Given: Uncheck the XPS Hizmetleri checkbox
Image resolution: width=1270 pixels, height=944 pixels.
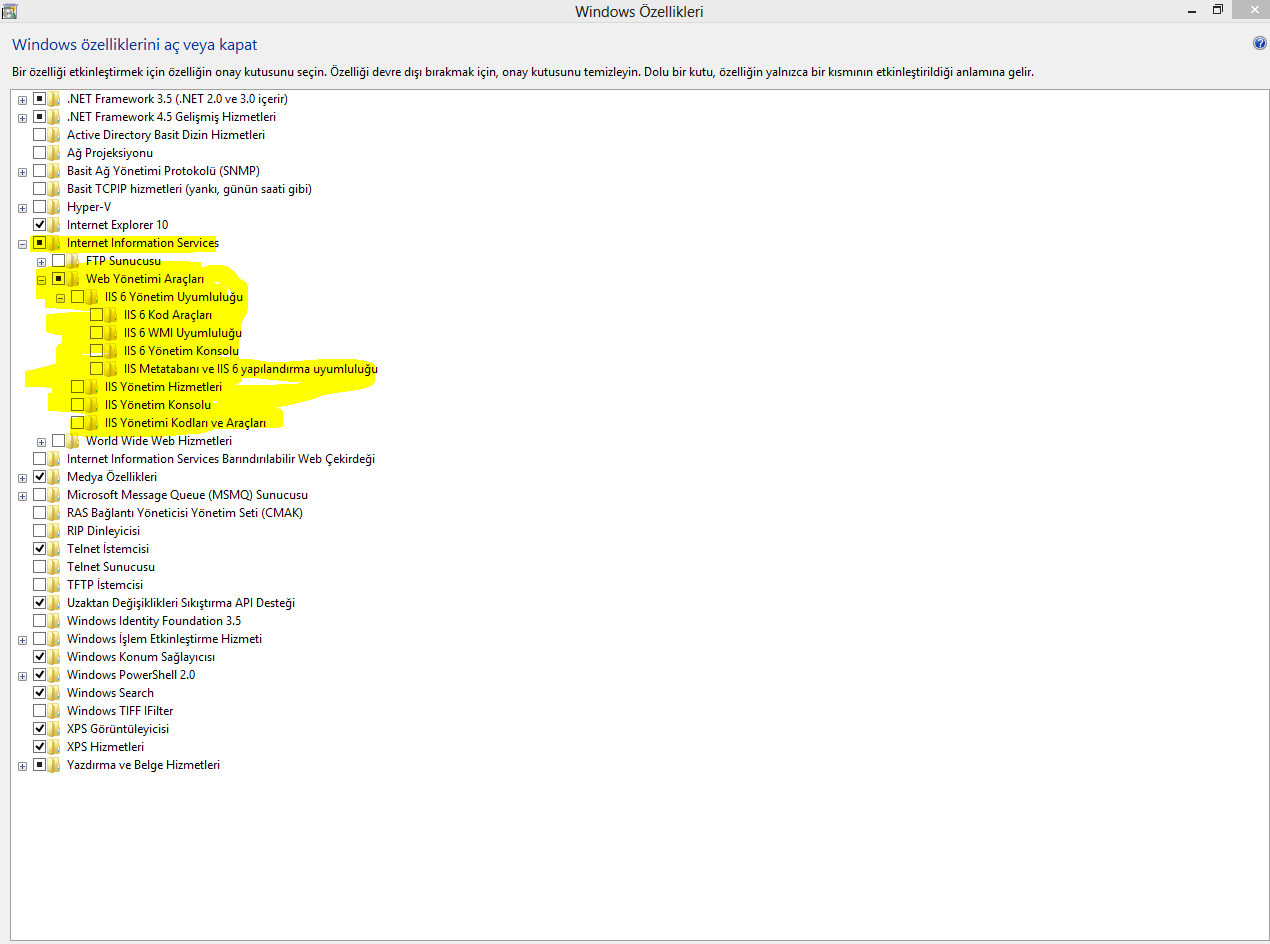Looking at the screenshot, I should [40, 747].
